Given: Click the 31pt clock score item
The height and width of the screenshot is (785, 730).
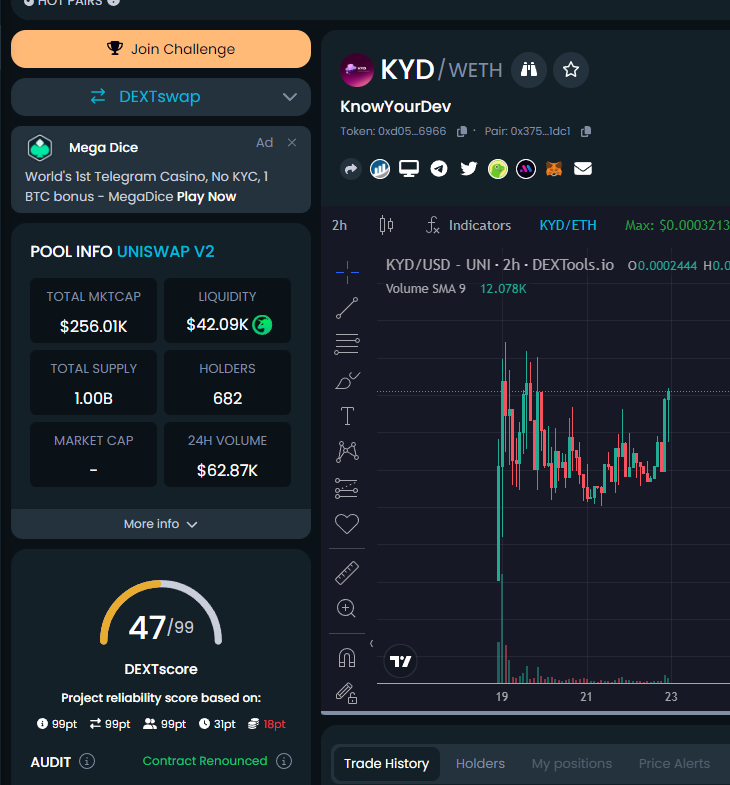Looking at the screenshot, I should 217,724.
